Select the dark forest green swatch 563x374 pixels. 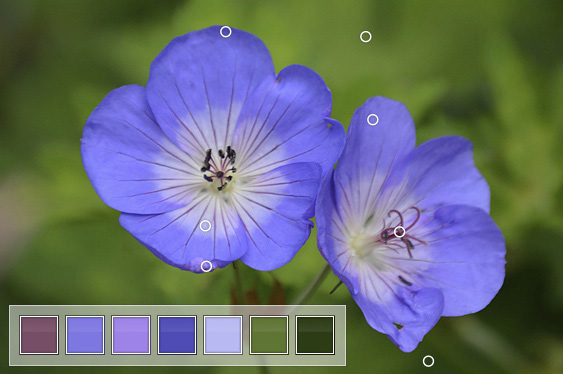[315, 335]
